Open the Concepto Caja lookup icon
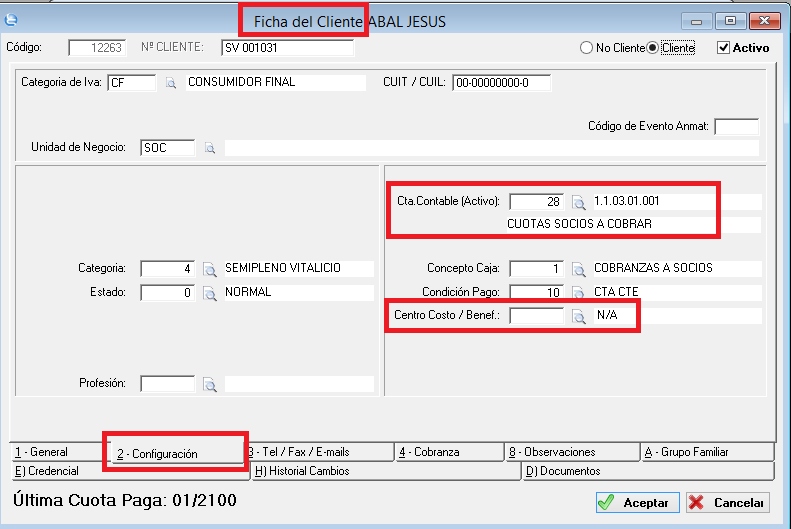This screenshot has width=791, height=529. (578, 269)
